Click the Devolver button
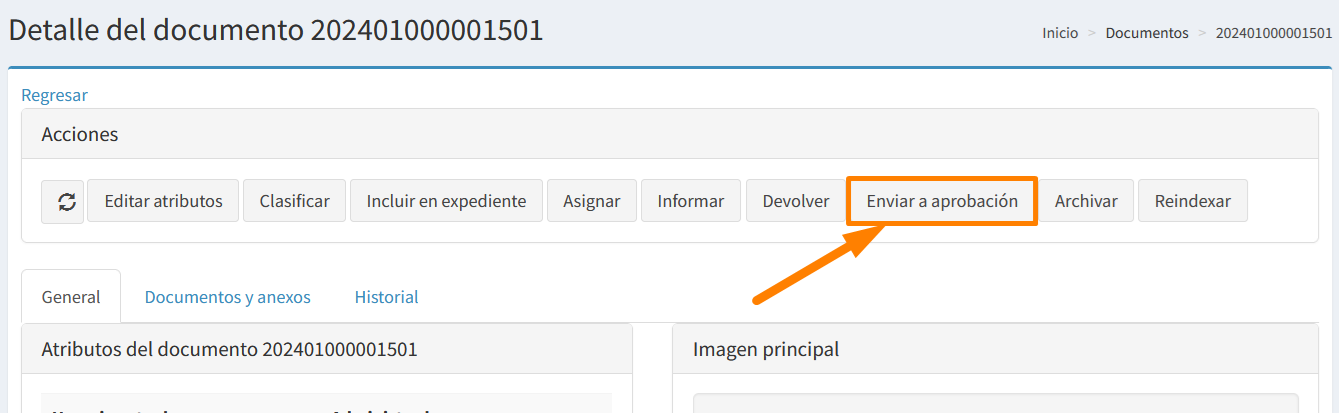Viewport: 1339px width, 413px height. (796, 201)
